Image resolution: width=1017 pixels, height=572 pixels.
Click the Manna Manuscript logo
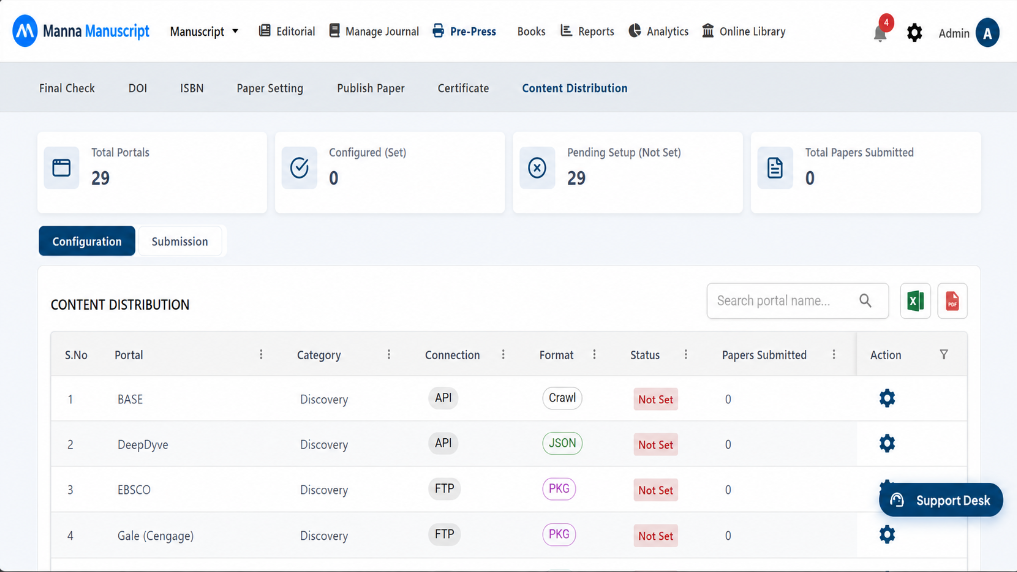pyautogui.click(x=81, y=31)
